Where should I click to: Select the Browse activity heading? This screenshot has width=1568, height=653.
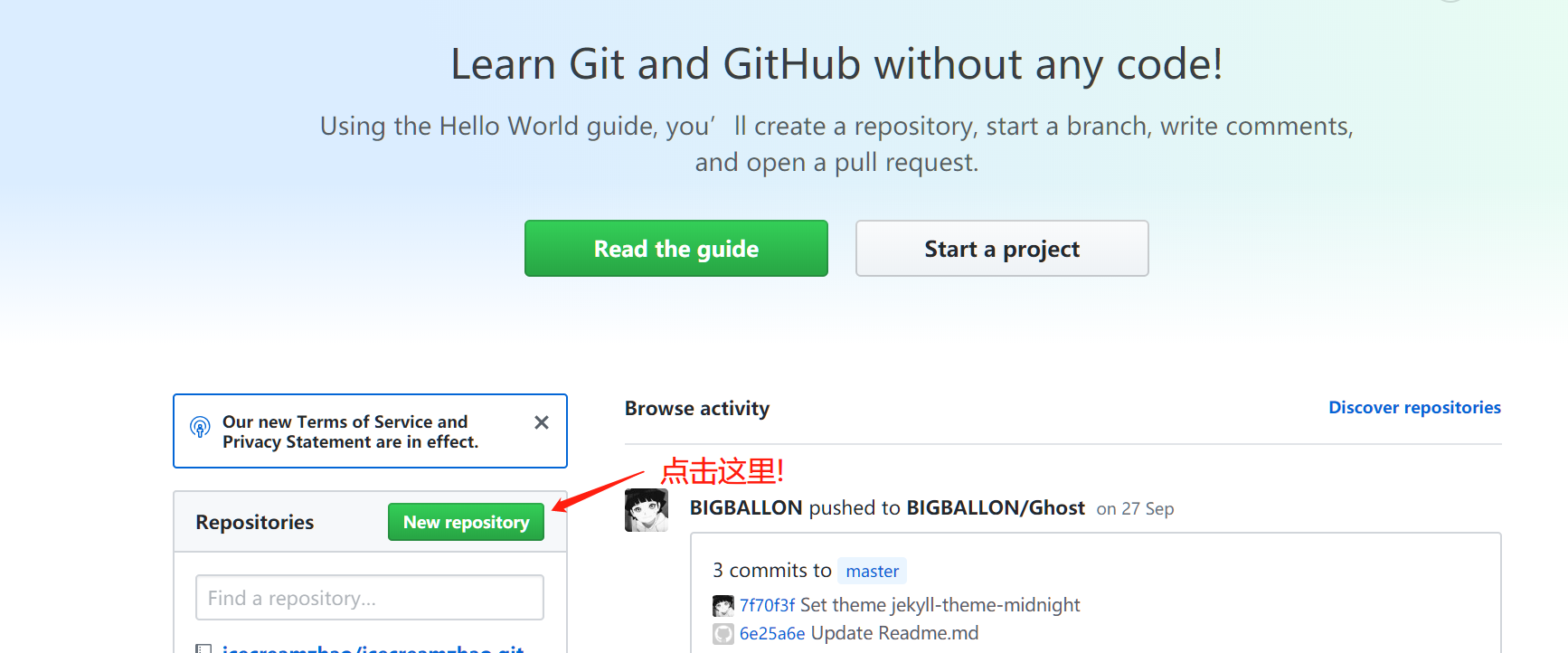(697, 409)
